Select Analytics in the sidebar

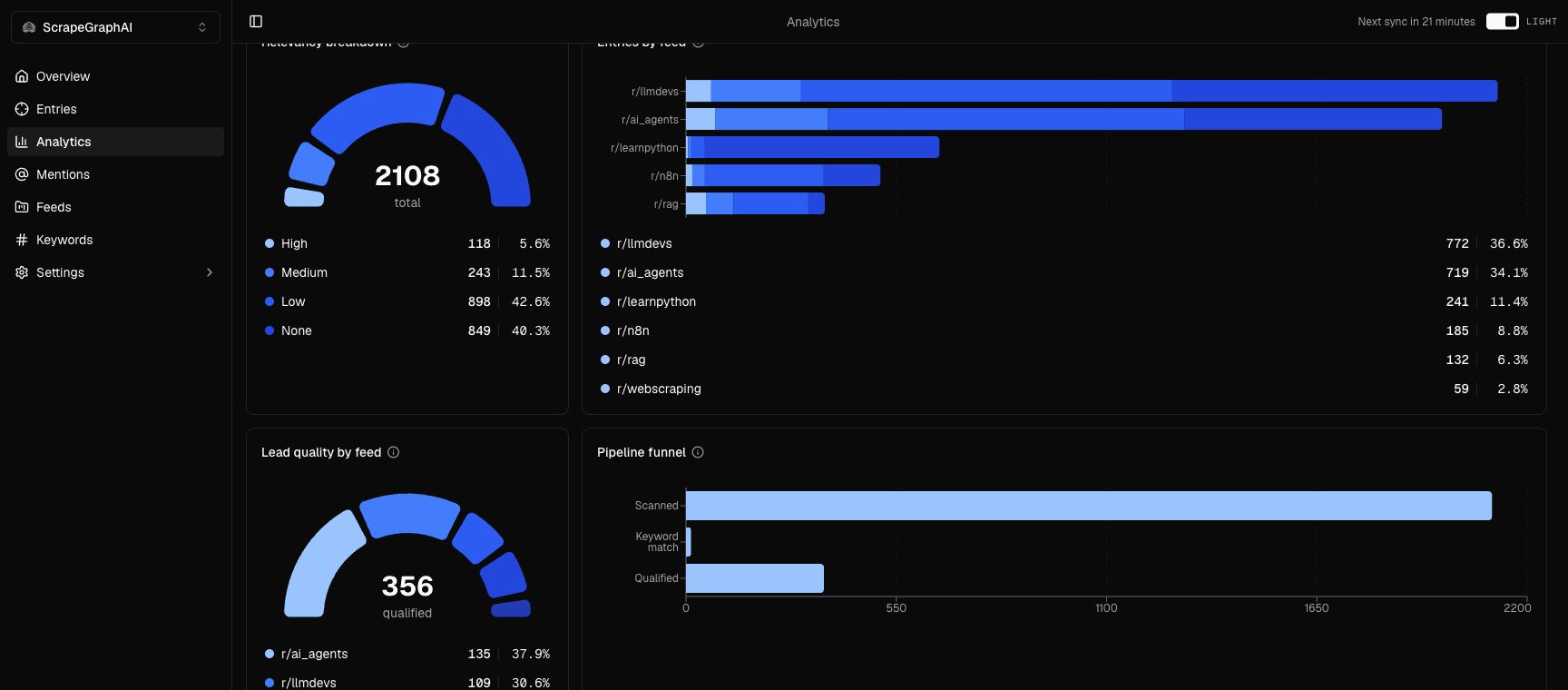(115, 142)
